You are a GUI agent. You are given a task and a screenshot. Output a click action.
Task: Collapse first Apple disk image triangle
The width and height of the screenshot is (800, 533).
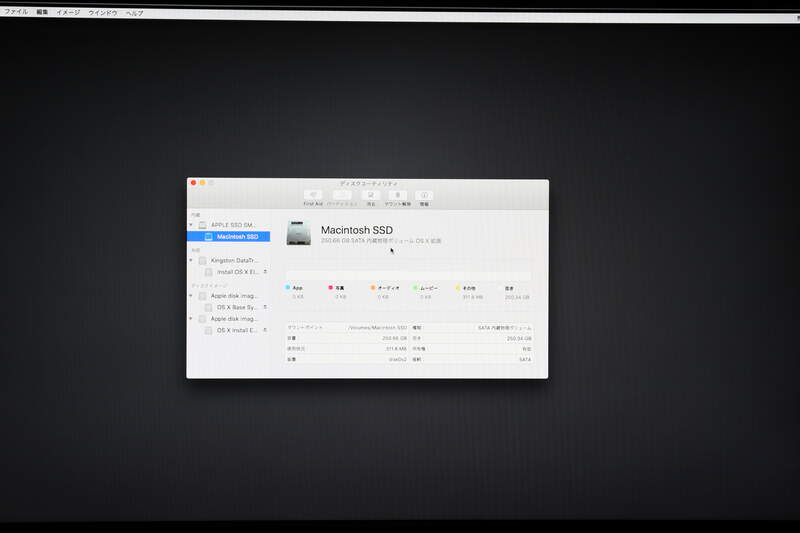[191, 296]
